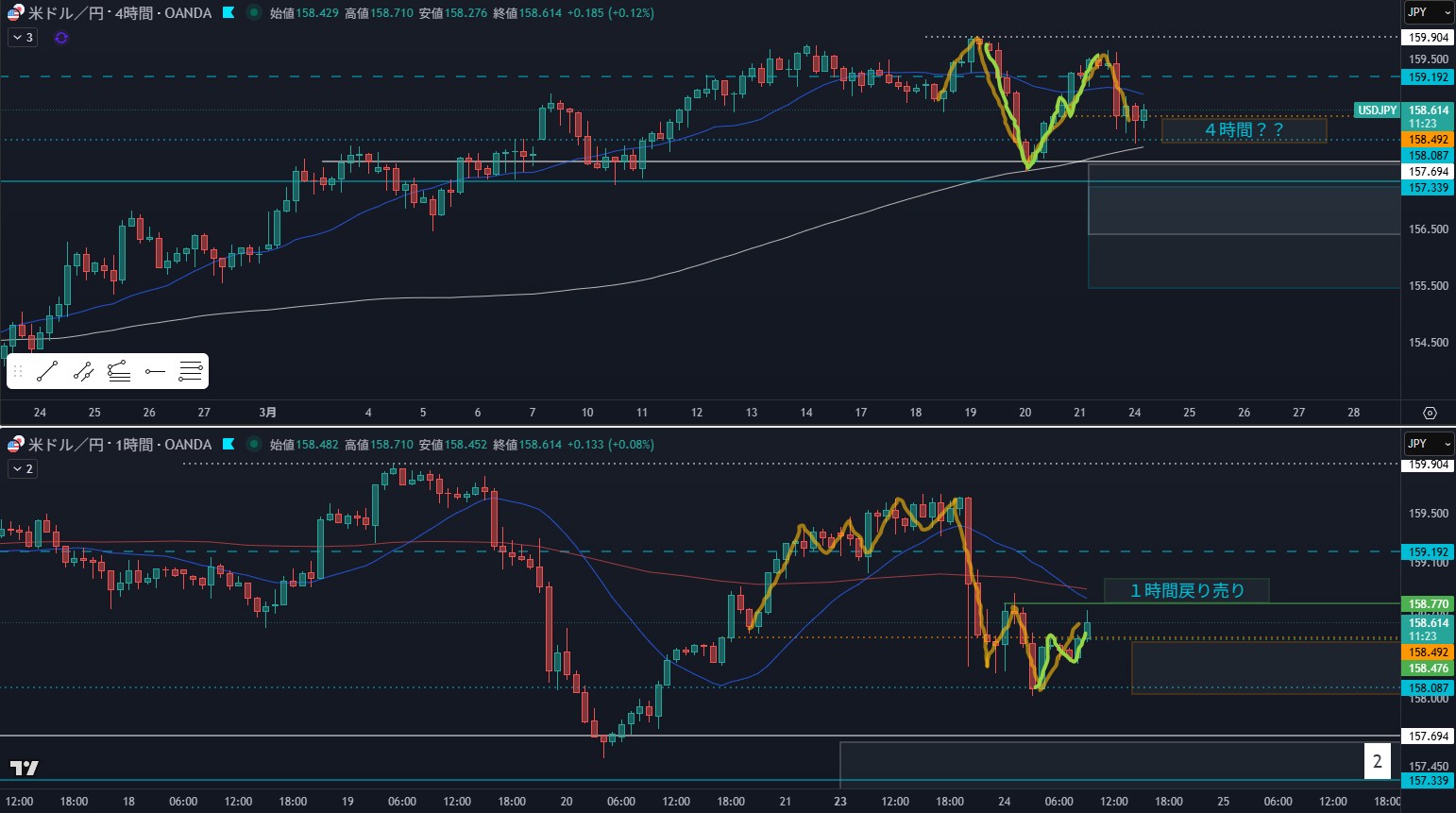Choose the Fibonacci retracement tool
The width and height of the screenshot is (1456, 813).
(x=119, y=372)
